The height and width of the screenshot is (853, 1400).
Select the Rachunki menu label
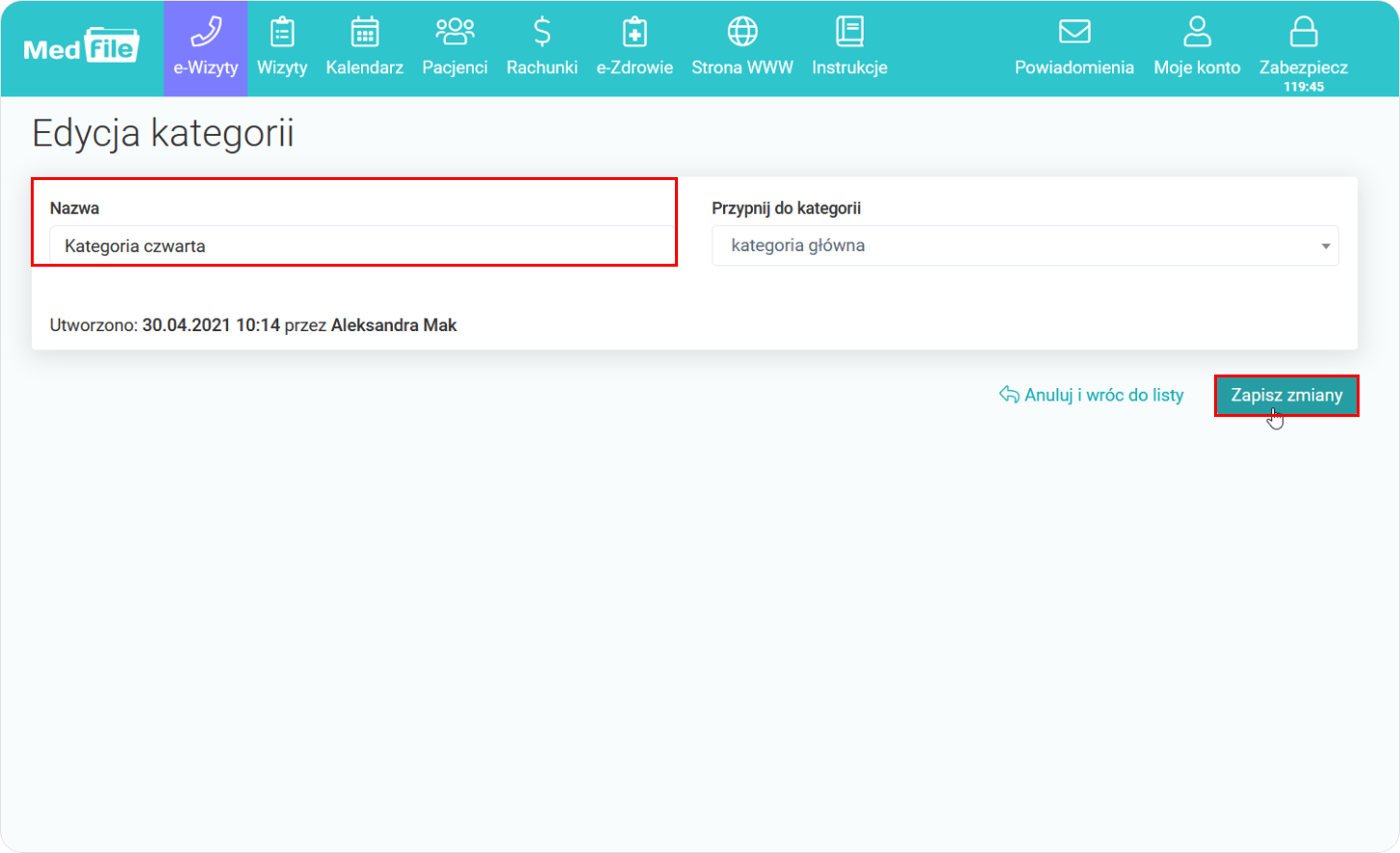click(x=542, y=67)
